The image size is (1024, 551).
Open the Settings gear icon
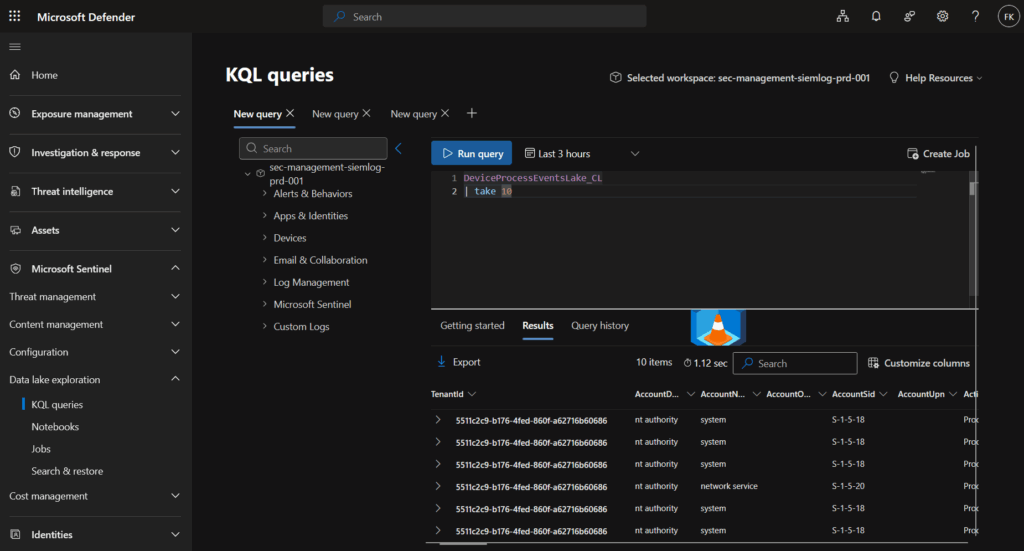point(942,16)
